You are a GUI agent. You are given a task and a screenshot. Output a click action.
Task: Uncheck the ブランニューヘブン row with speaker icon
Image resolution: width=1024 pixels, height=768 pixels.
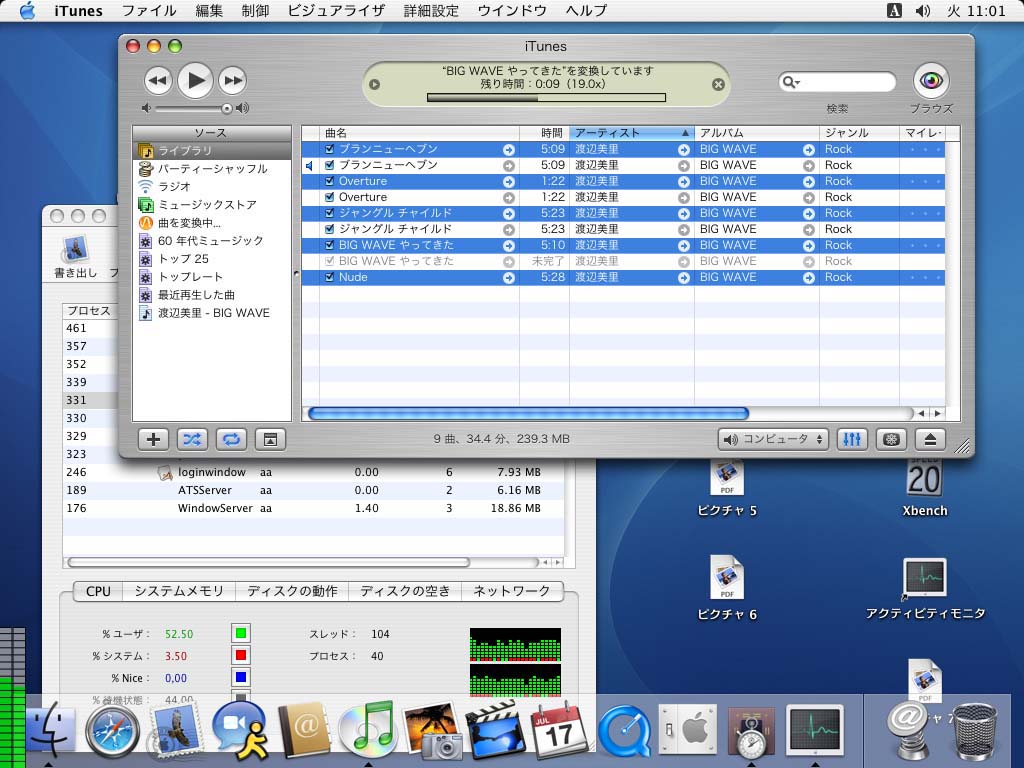(330, 165)
